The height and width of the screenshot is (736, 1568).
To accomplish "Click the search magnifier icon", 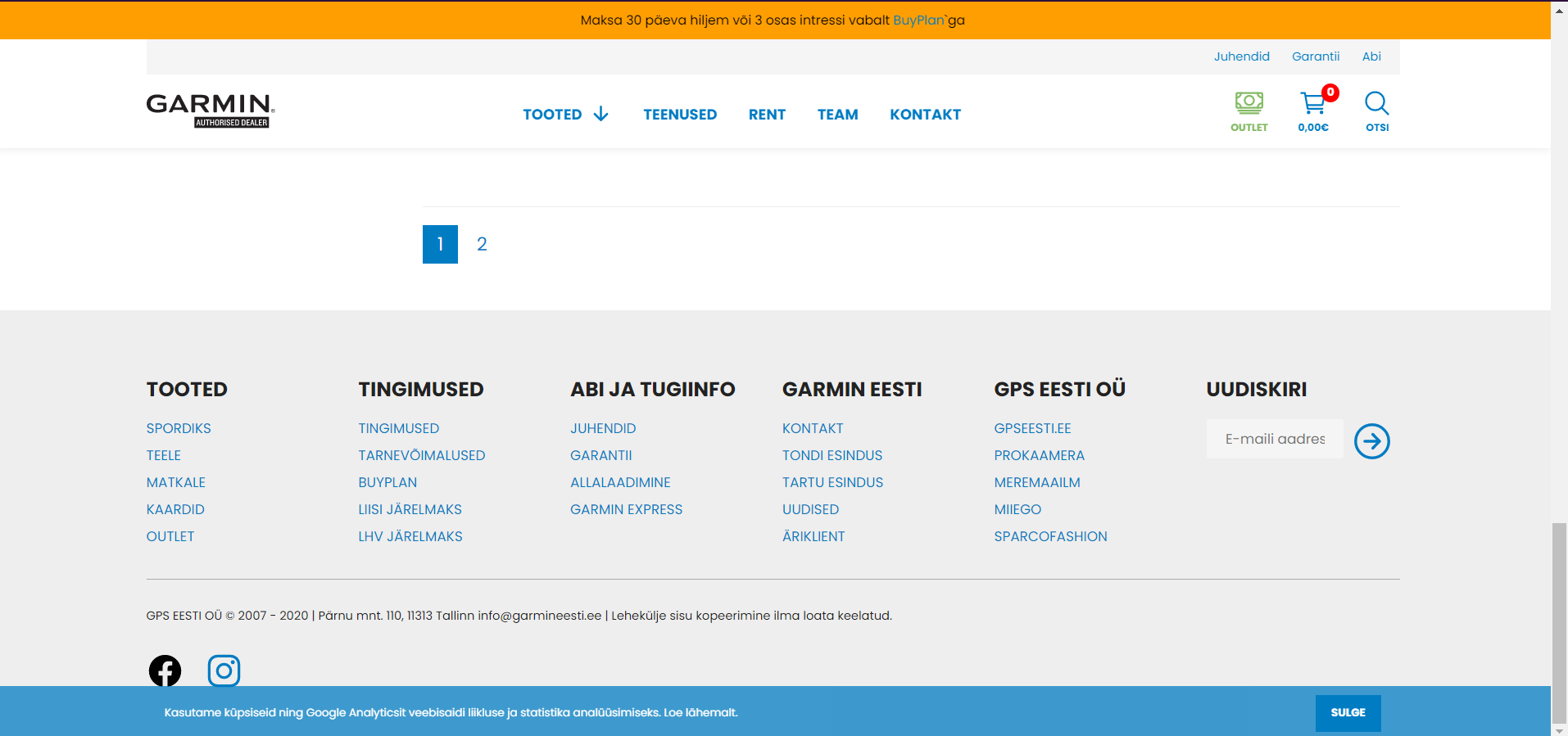I will click(1376, 104).
